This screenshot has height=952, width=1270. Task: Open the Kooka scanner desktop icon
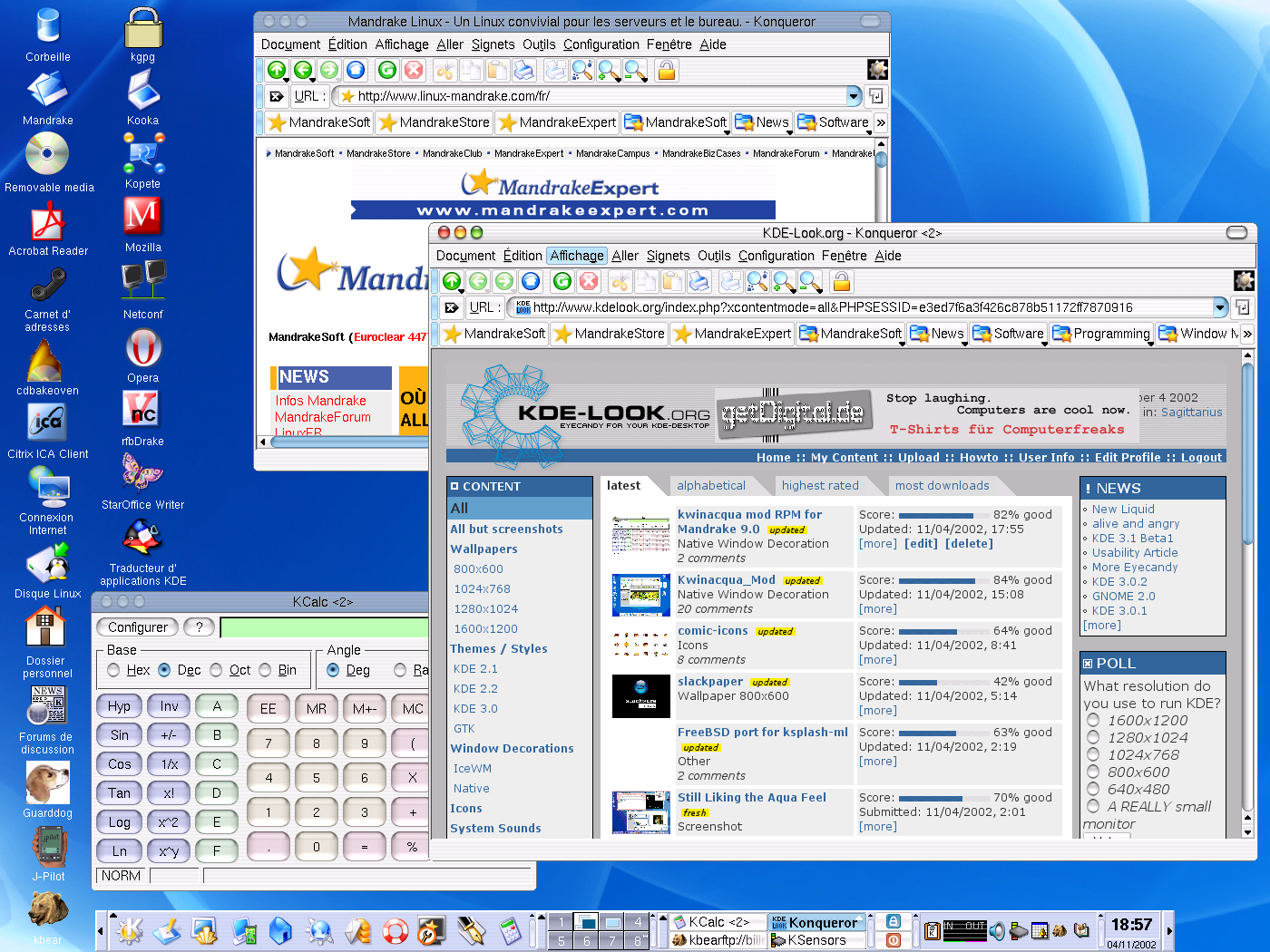click(x=142, y=98)
